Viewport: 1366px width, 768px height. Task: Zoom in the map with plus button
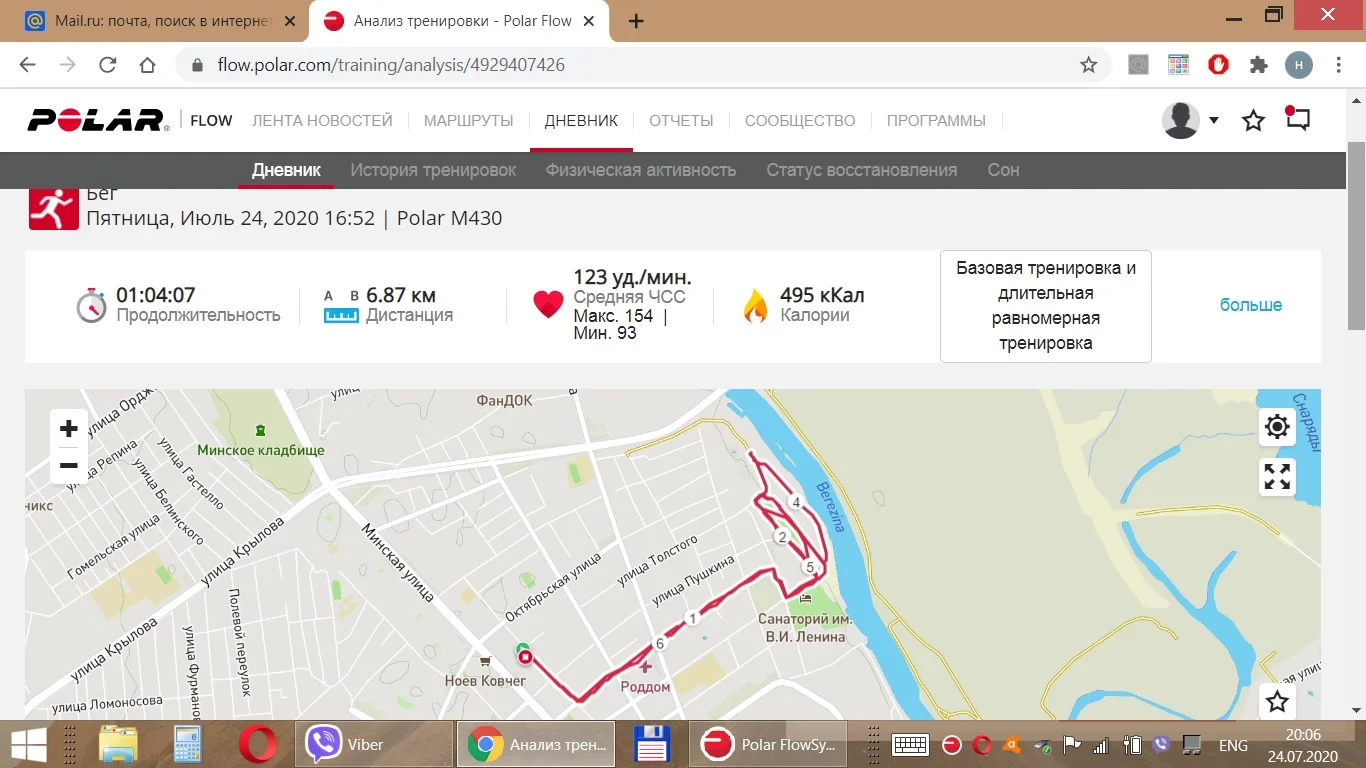[68, 429]
